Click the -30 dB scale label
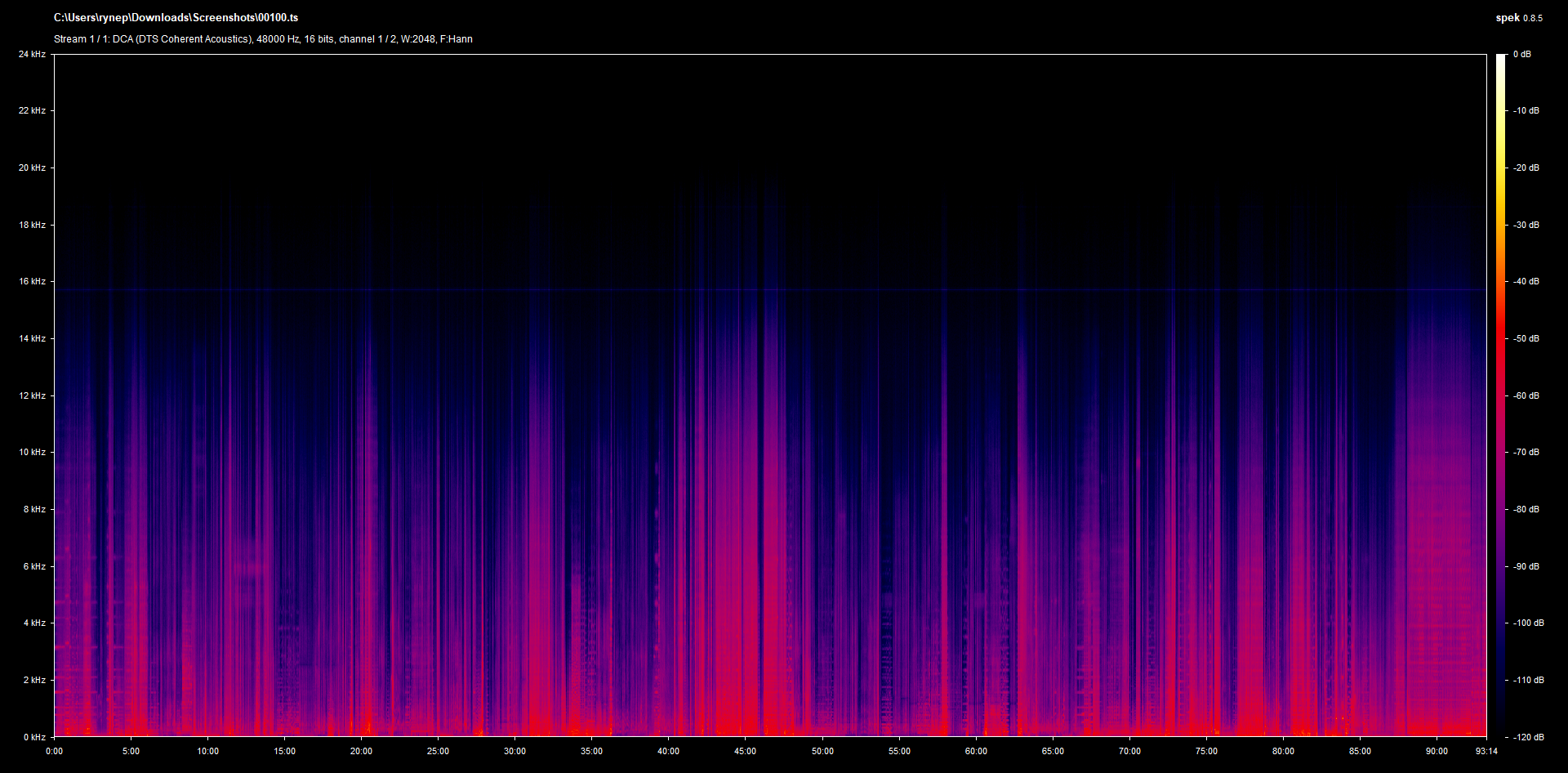This screenshot has height=773, width=1568. (1526, 225)
